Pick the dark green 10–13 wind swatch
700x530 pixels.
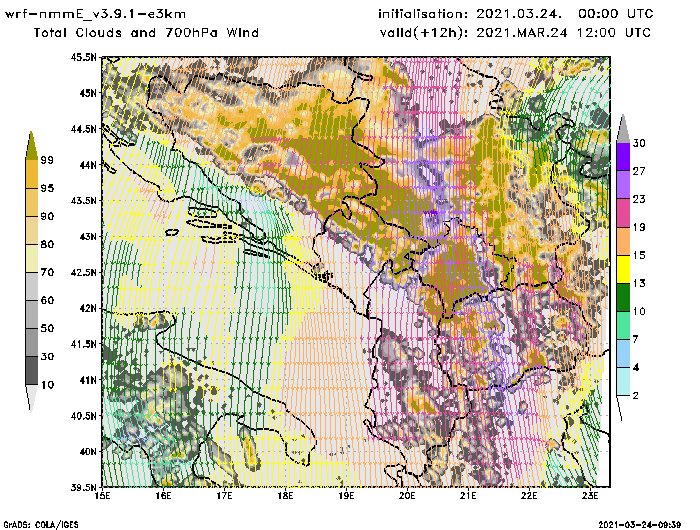[623, 297]
